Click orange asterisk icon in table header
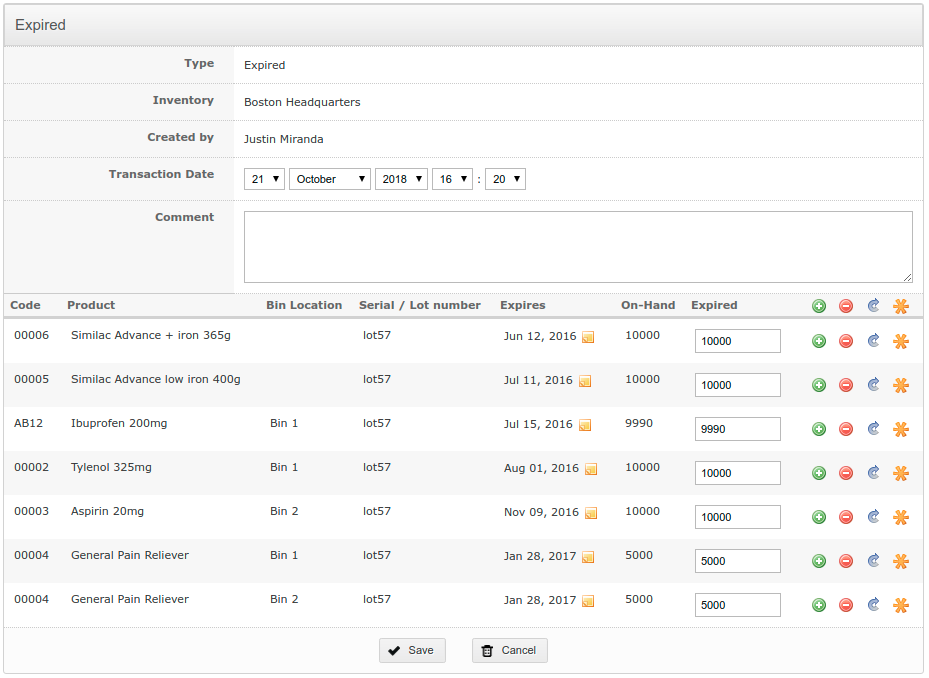 (x=900, y=306)
